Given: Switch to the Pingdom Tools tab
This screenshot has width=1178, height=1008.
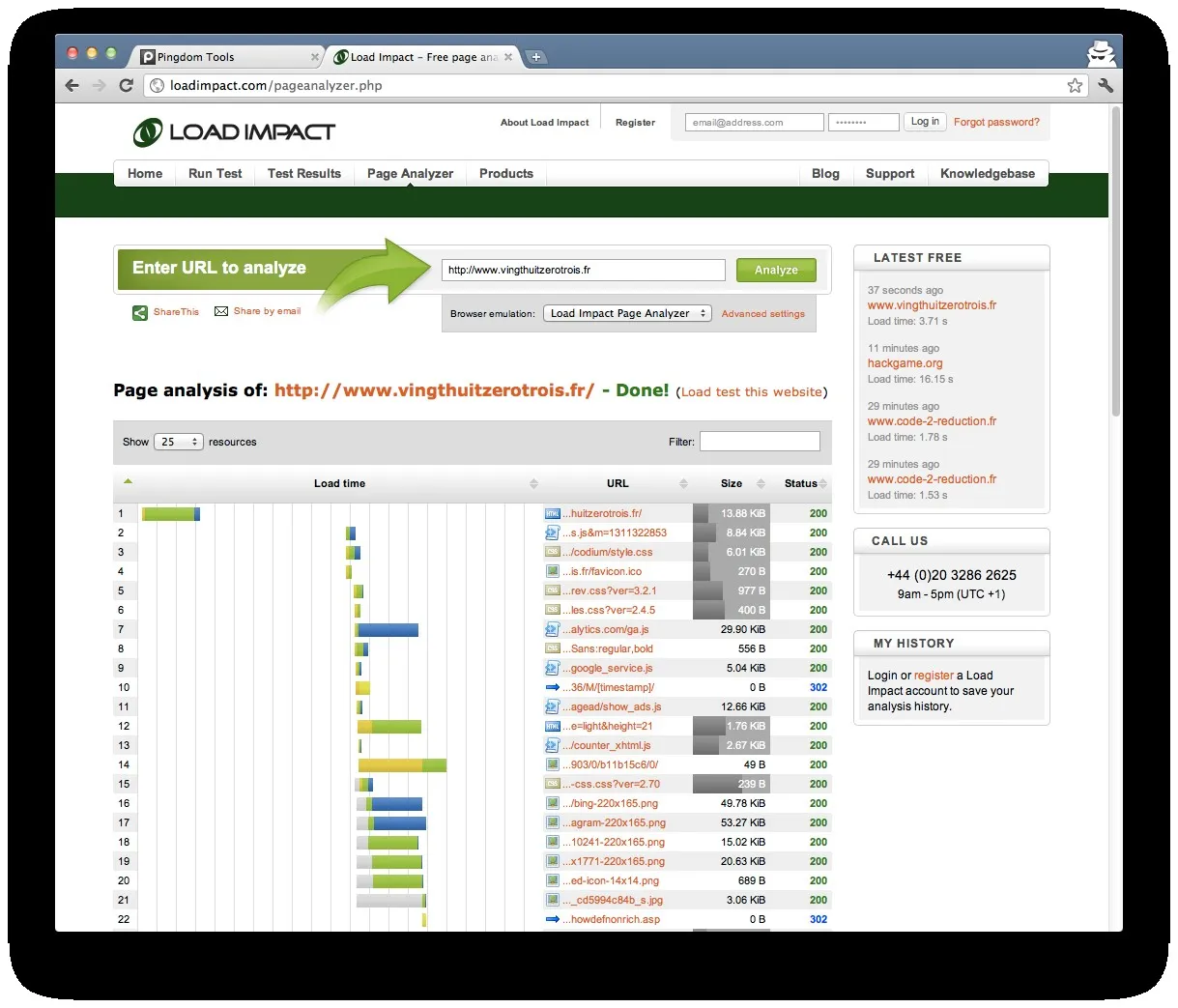Looking at the screenshot, I should pyautogui.click(x=229, y=57).
